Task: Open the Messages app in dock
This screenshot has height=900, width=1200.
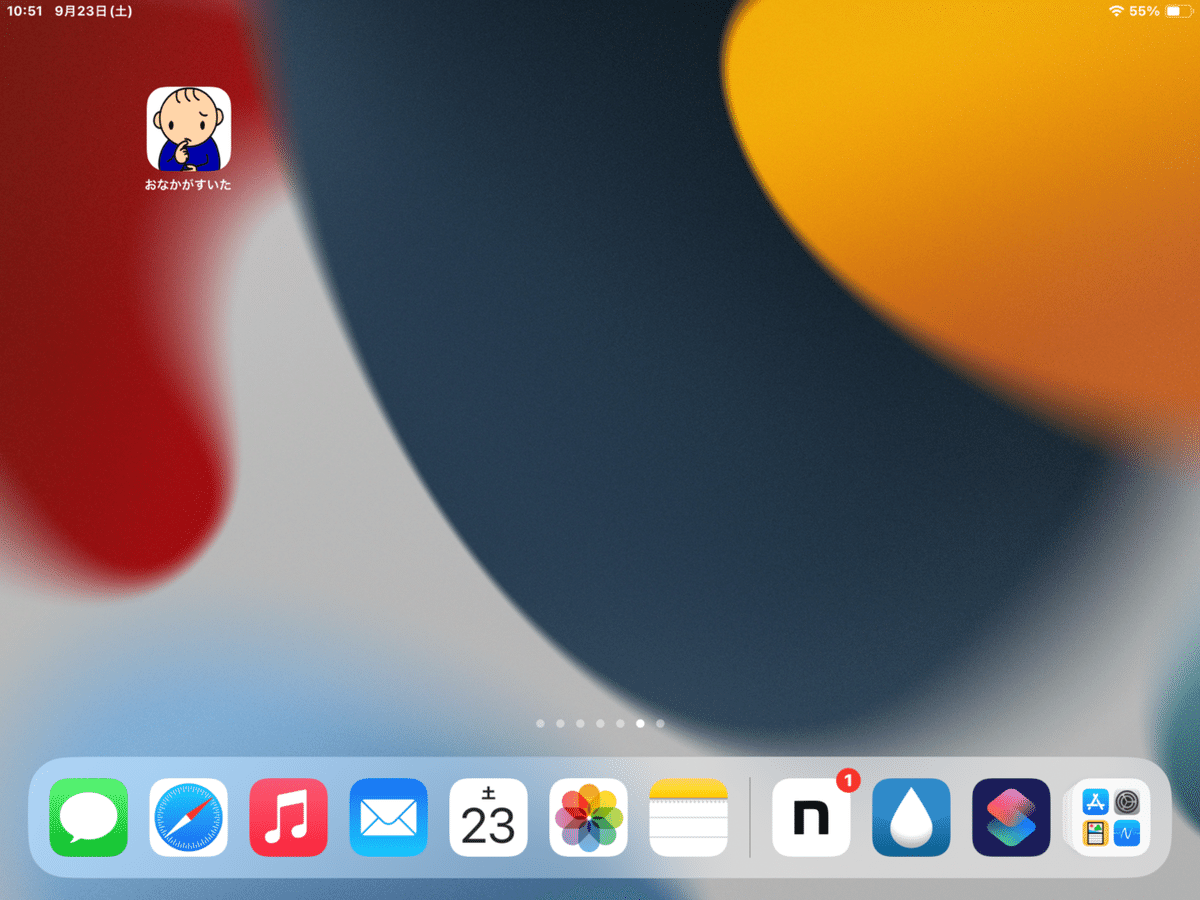Action: [x=89, y=817]
